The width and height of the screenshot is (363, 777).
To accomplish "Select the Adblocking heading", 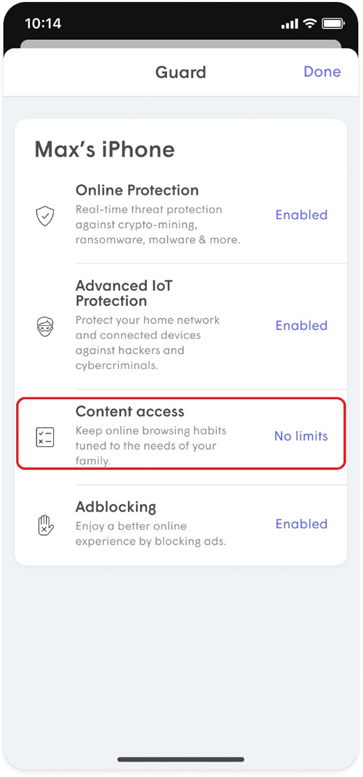I will pos(116,507).
